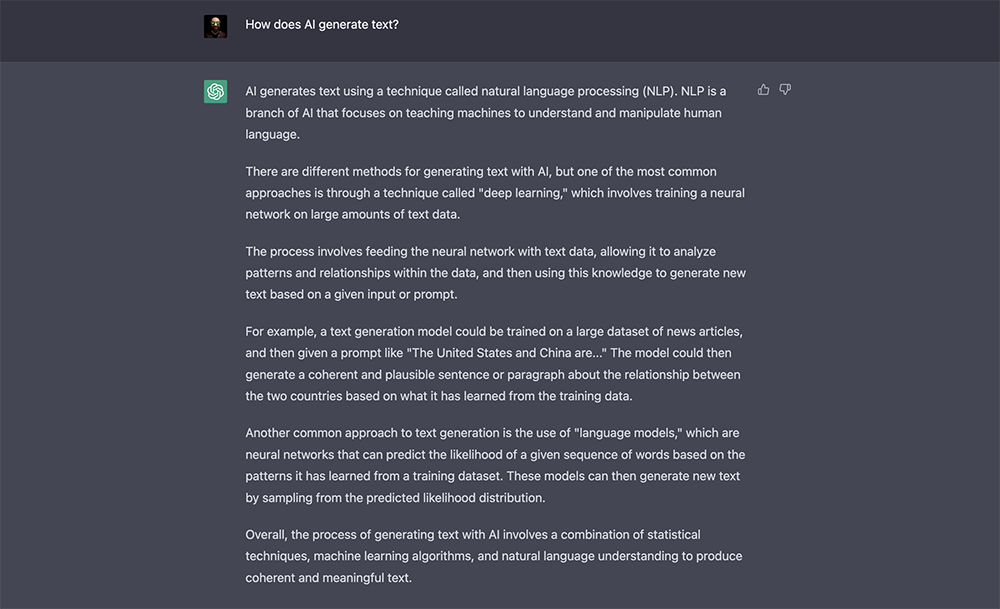Select the question 'How does AI generate text?'

321,23
